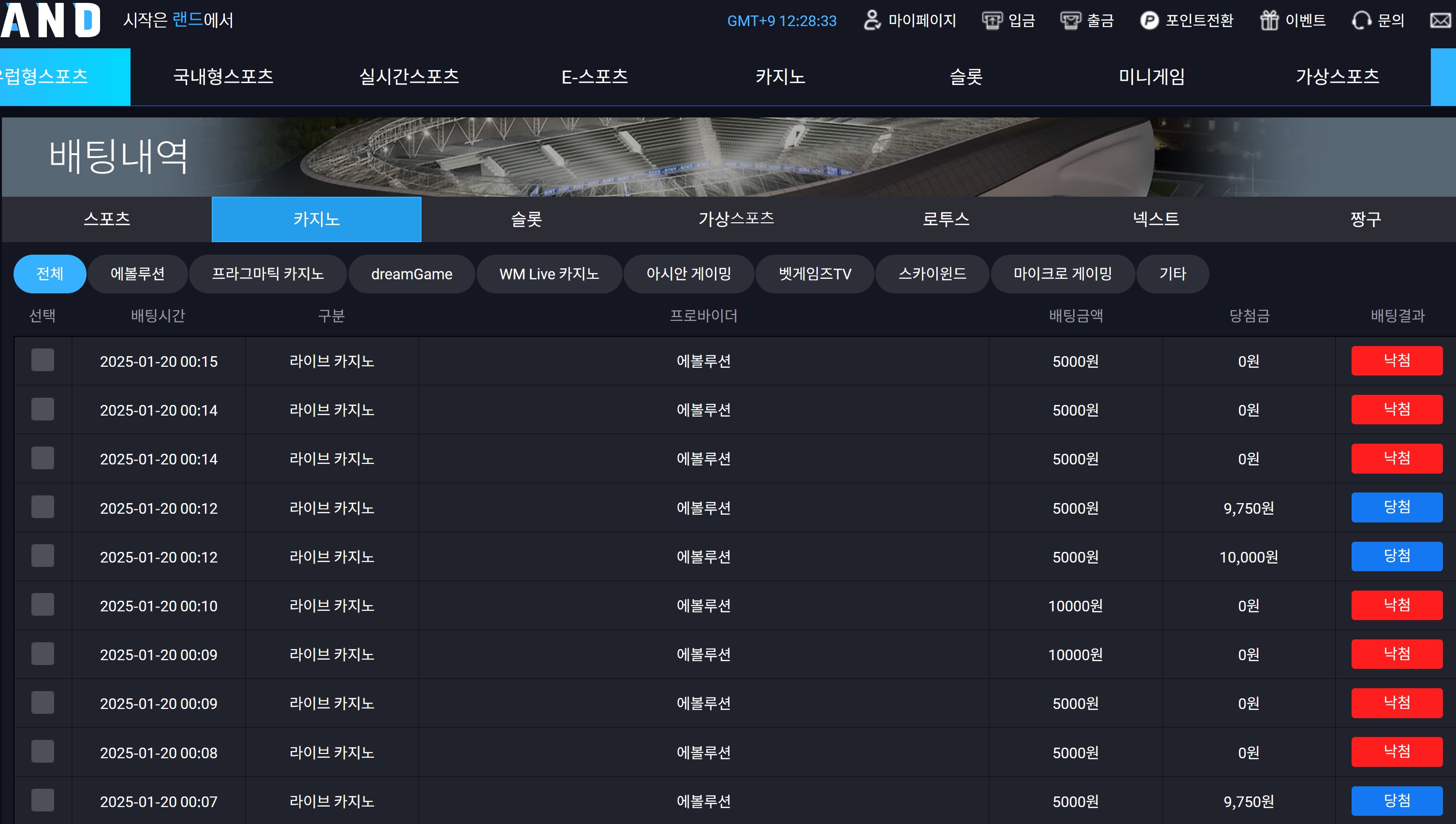Click the 10,000원 winning amount

tap(1248, 557)
